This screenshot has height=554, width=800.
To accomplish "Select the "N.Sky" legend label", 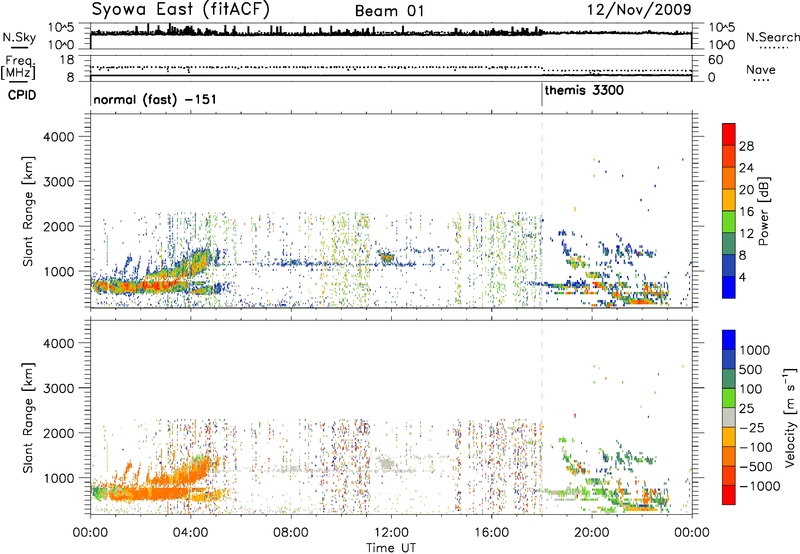I will 19,37.
